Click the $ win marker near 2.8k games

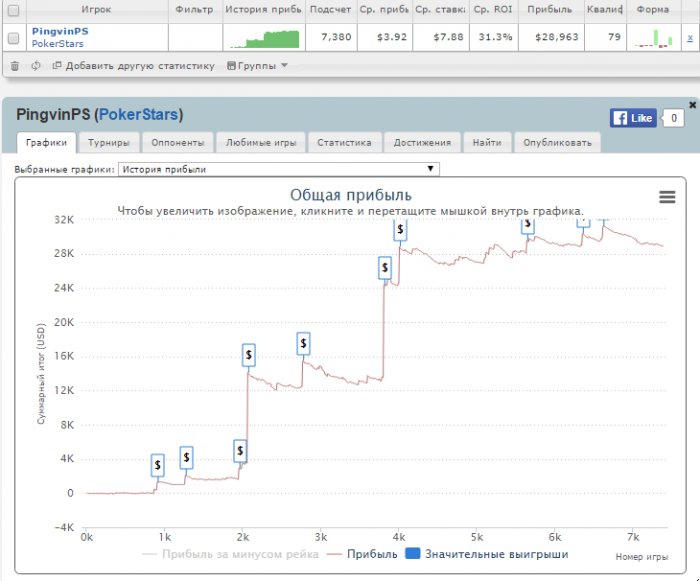(304, 343)
